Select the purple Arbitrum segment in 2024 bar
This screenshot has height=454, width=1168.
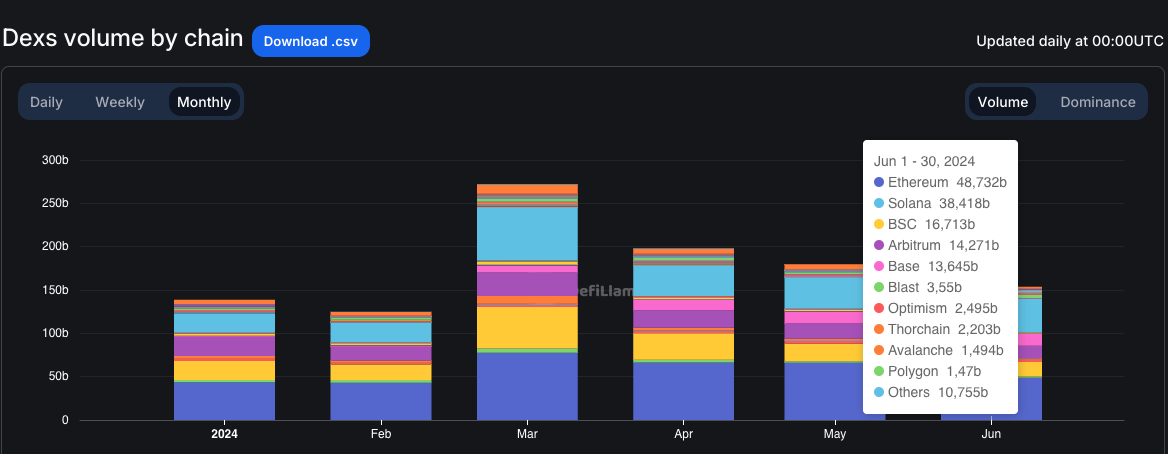point(224,345)
